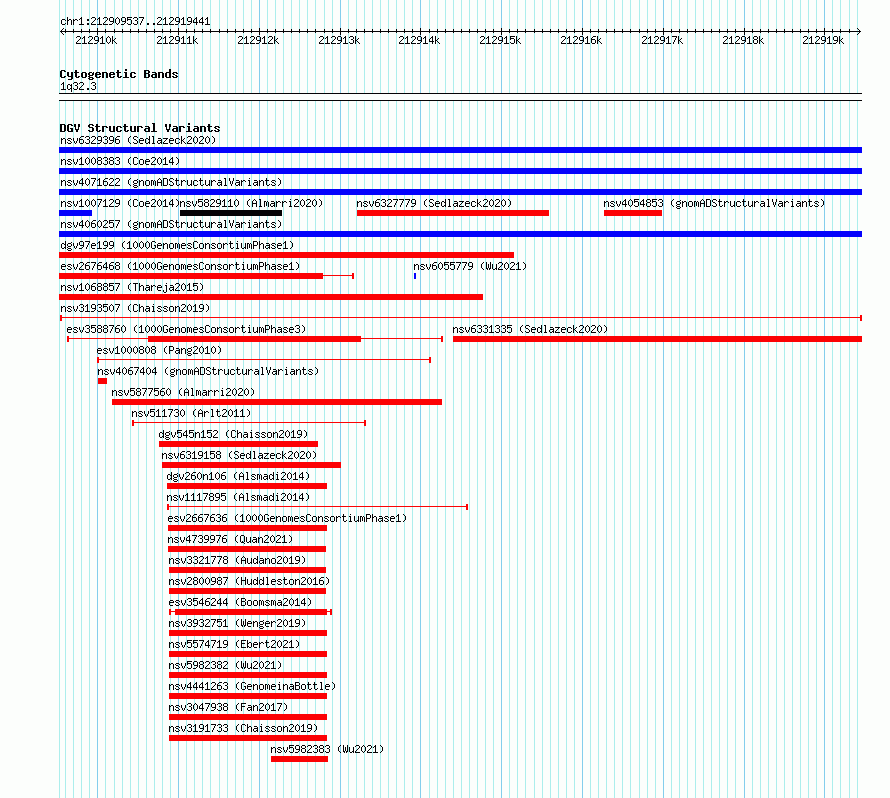Select the tiny nsv6055779 (Wu2021) blue marker

point(415,276)
